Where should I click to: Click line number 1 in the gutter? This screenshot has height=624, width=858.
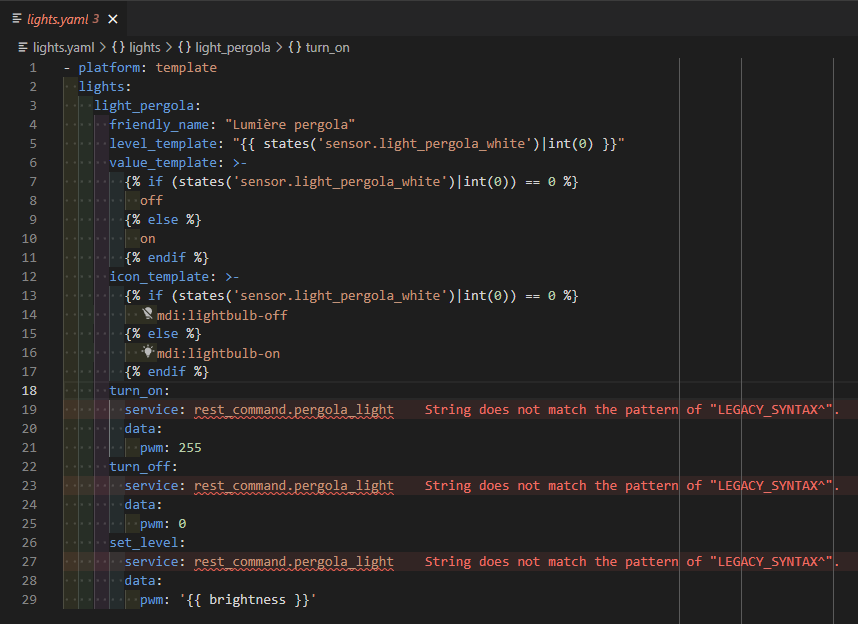(33, 68)
